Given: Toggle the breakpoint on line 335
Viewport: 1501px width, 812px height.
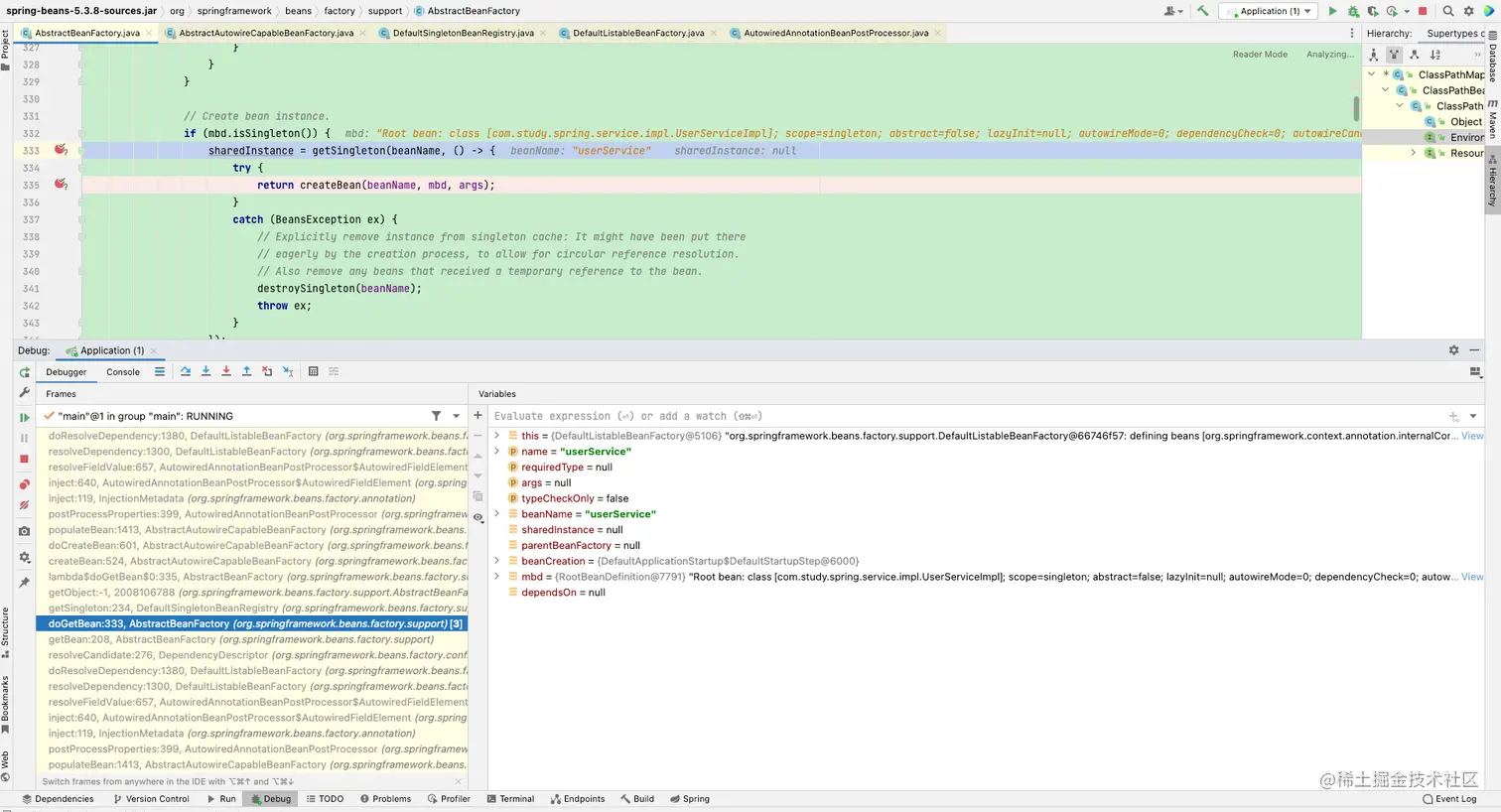Looking at the screenshot, I should click(x=61, y=184).
